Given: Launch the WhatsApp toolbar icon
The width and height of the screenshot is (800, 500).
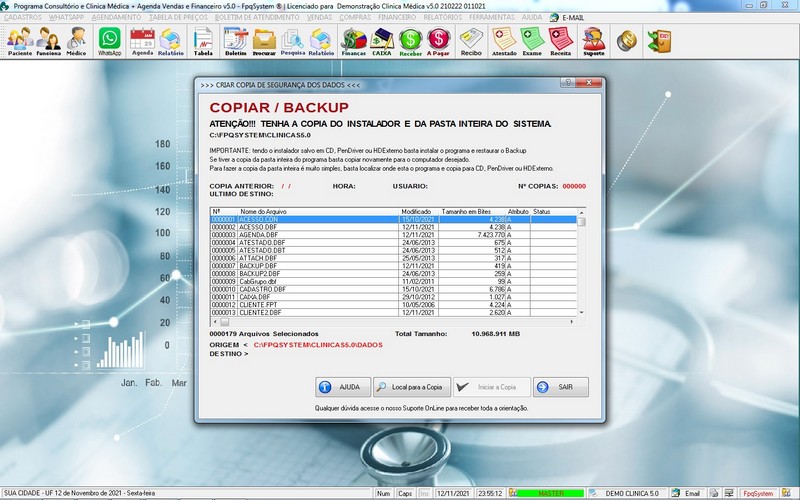Looking at the screenshot, I should click(x=110, y=41).
